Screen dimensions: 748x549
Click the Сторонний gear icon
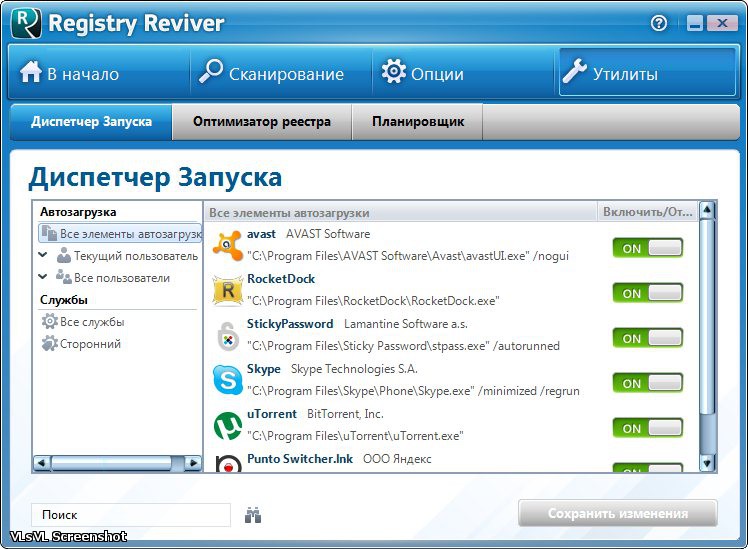pyautogui.click(x=49, y=343)
